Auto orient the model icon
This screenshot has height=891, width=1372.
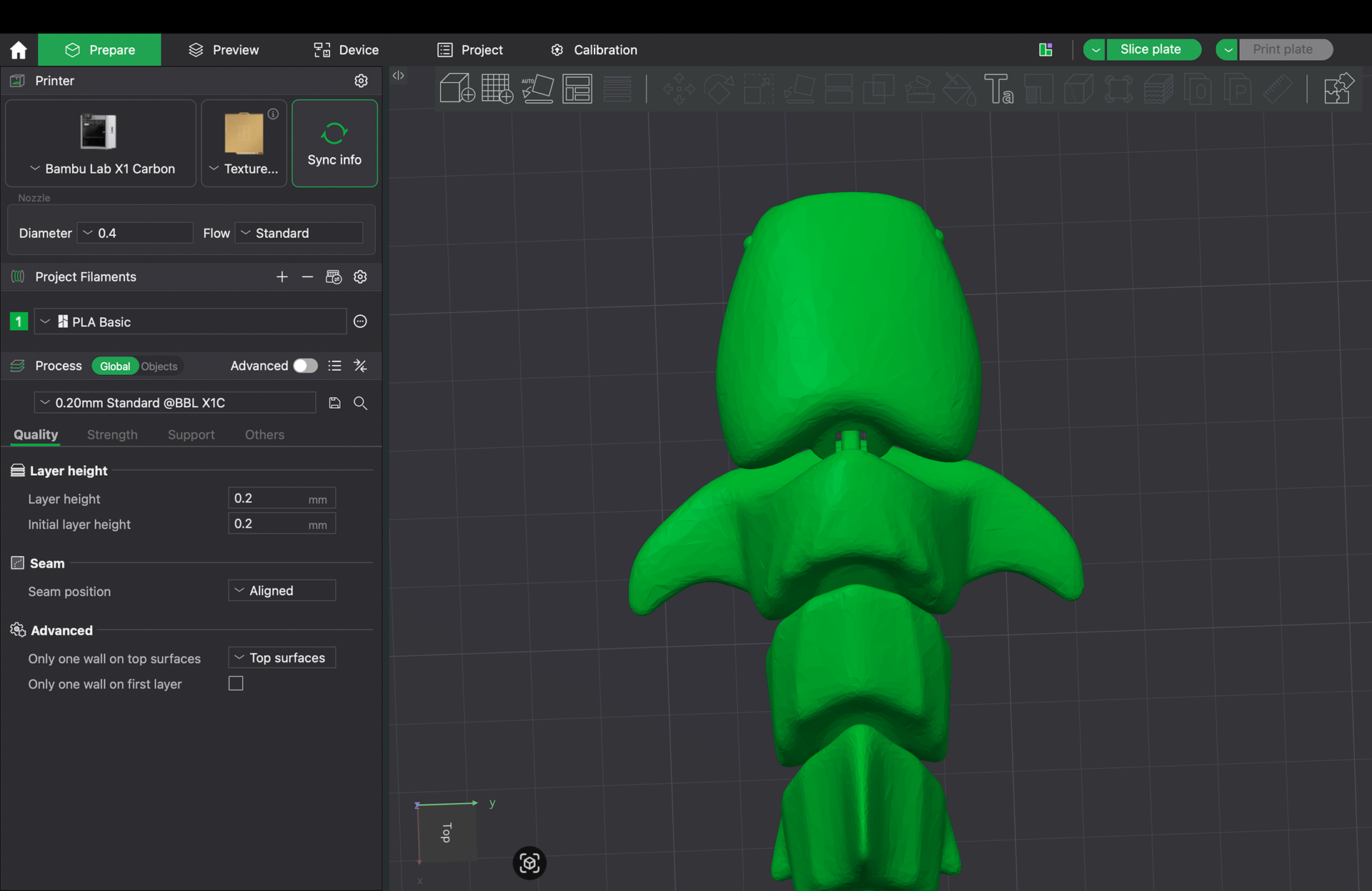537,89
